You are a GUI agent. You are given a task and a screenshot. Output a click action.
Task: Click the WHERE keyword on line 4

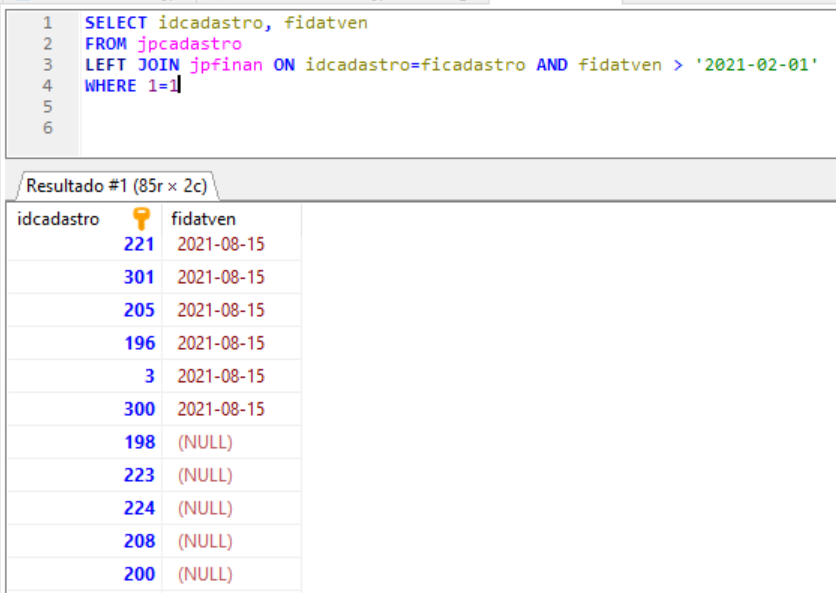tap(111, 86)
